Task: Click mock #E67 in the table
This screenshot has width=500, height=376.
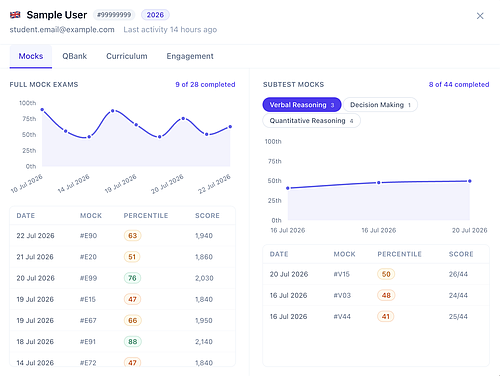Action: (88, 320)
